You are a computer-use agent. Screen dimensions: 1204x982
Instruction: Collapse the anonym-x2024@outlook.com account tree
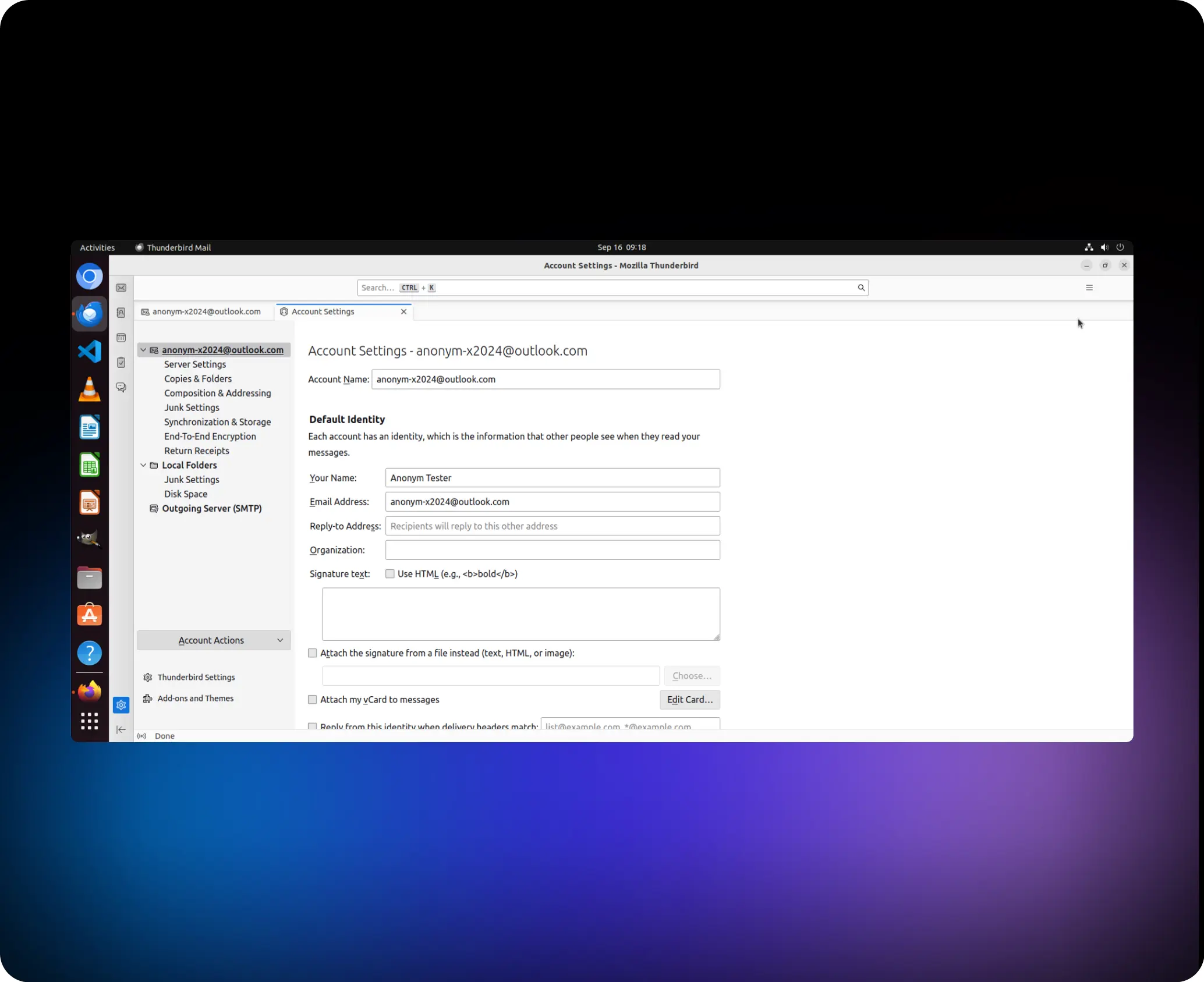click(x=143, y=350)
